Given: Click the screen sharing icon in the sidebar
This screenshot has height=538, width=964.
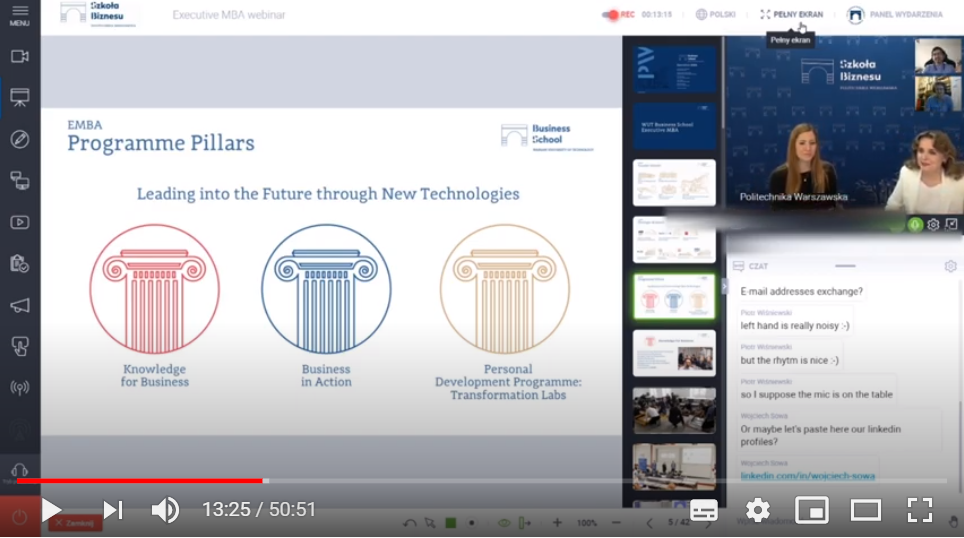Looking at the screenshot, I should point(19,180).
